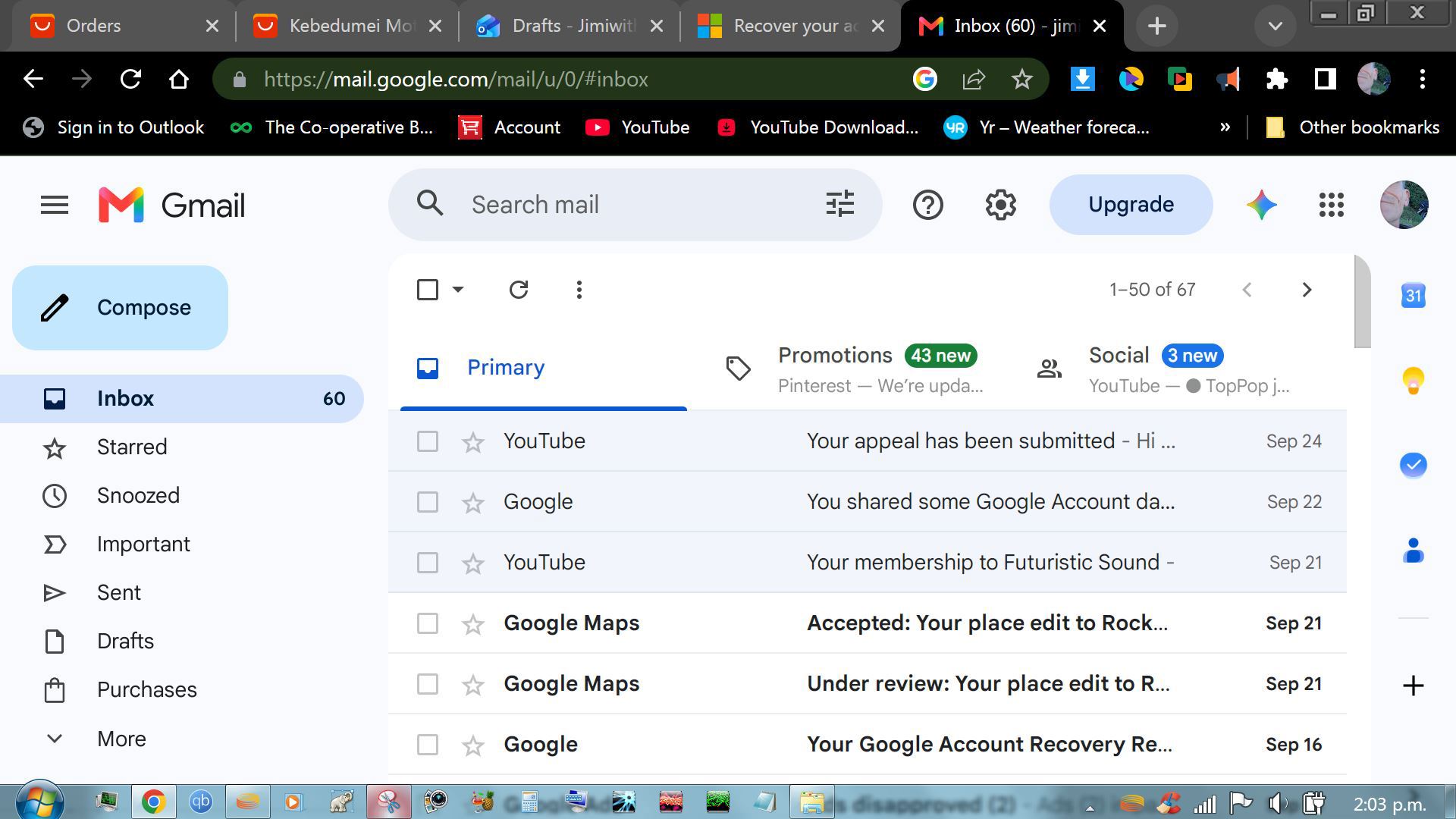Open the Gmail main menu hamburger icon
1456x819 pixels.
pyautogui.click(x=54, y=205)
